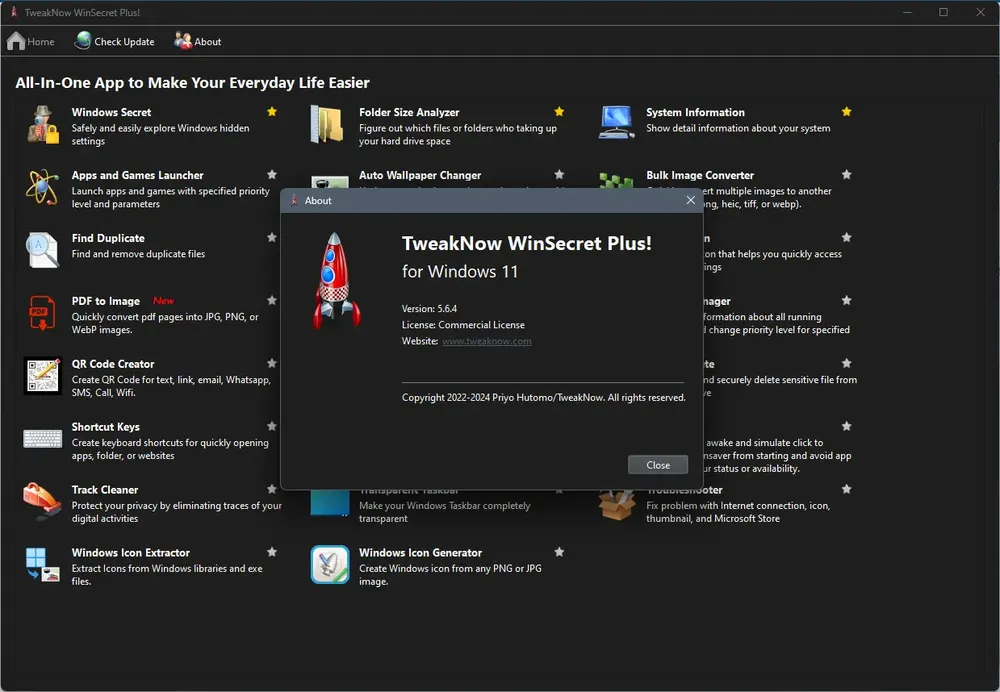This screenshot has width=1000, height=692.
Task: Launch the Windows Icon Extractor icon
Action: pos(43,564)
